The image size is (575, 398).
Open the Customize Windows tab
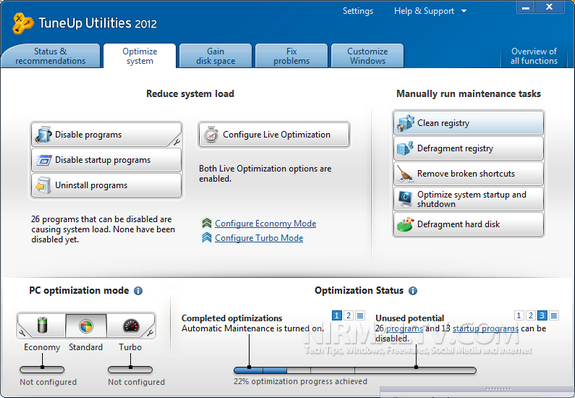(367, 56)
